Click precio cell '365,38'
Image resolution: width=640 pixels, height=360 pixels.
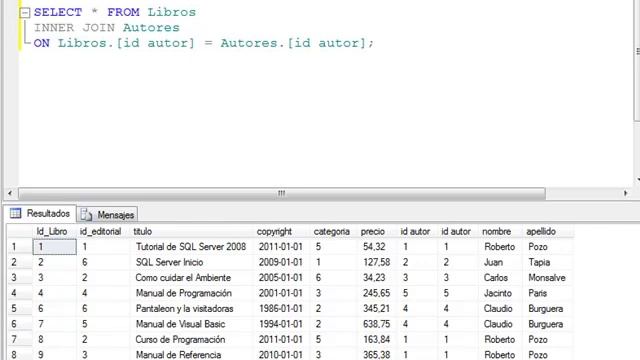point(376,355)
